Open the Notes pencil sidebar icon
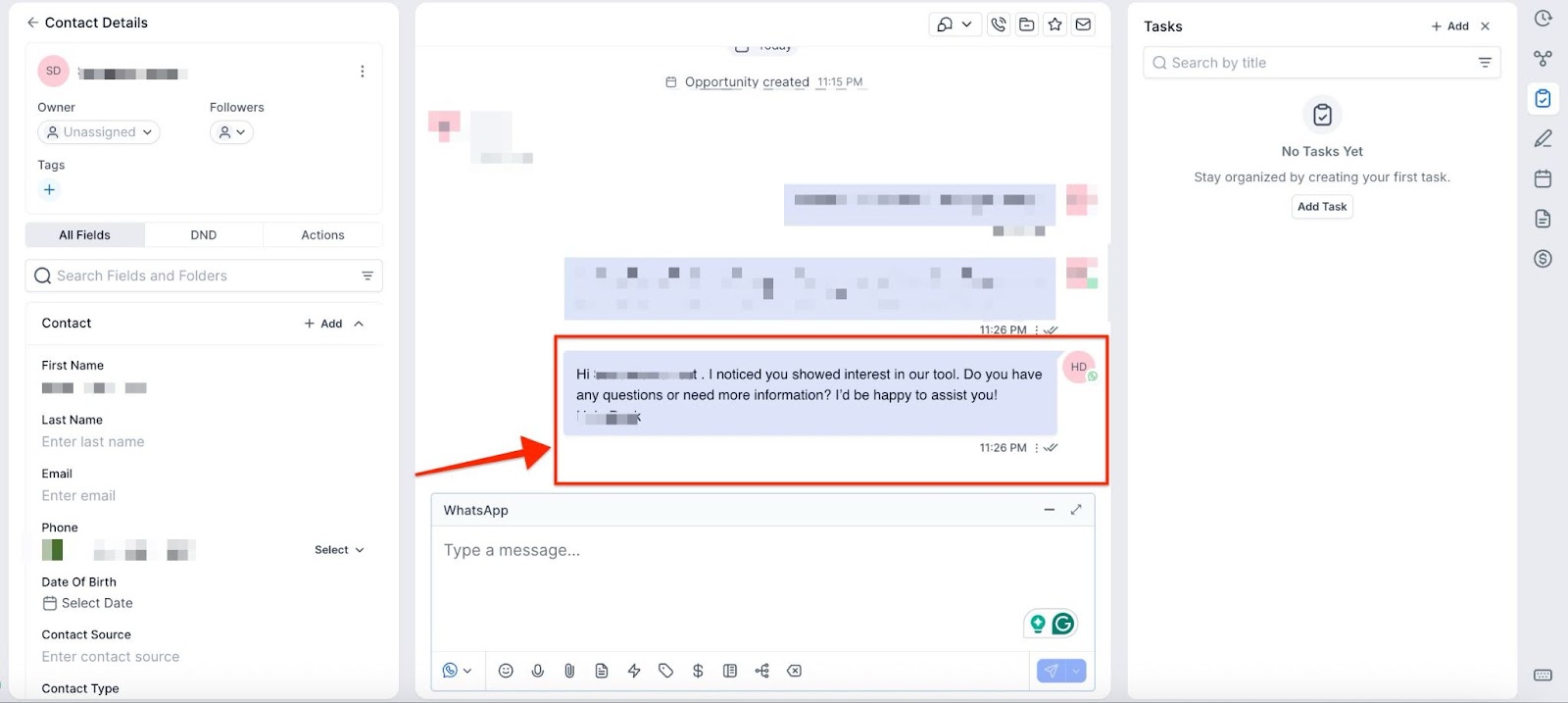Viewport: 1568px width, 703px height. coord(1543,138)
